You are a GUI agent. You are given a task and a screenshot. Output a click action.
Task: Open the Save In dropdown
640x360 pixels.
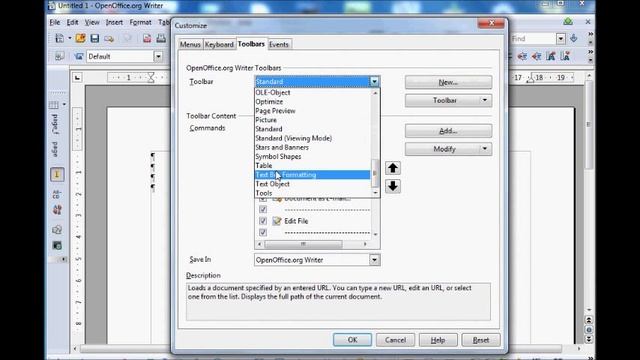(374, 260)
